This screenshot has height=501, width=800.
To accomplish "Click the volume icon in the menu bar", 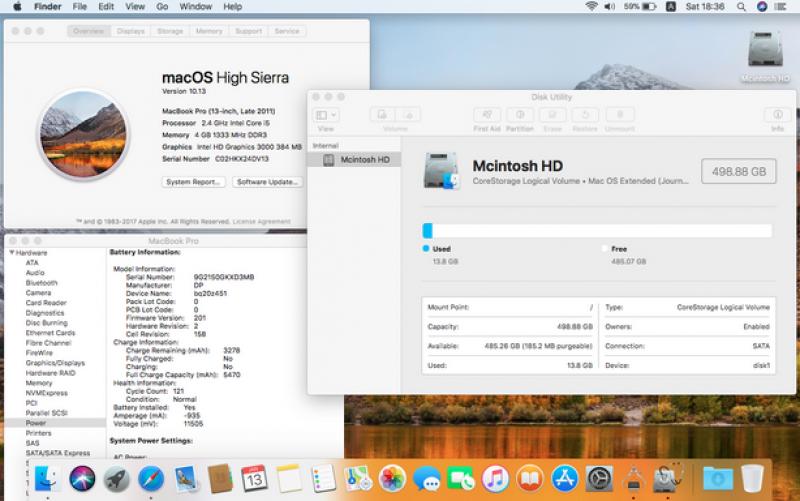I will click(610, 7).
